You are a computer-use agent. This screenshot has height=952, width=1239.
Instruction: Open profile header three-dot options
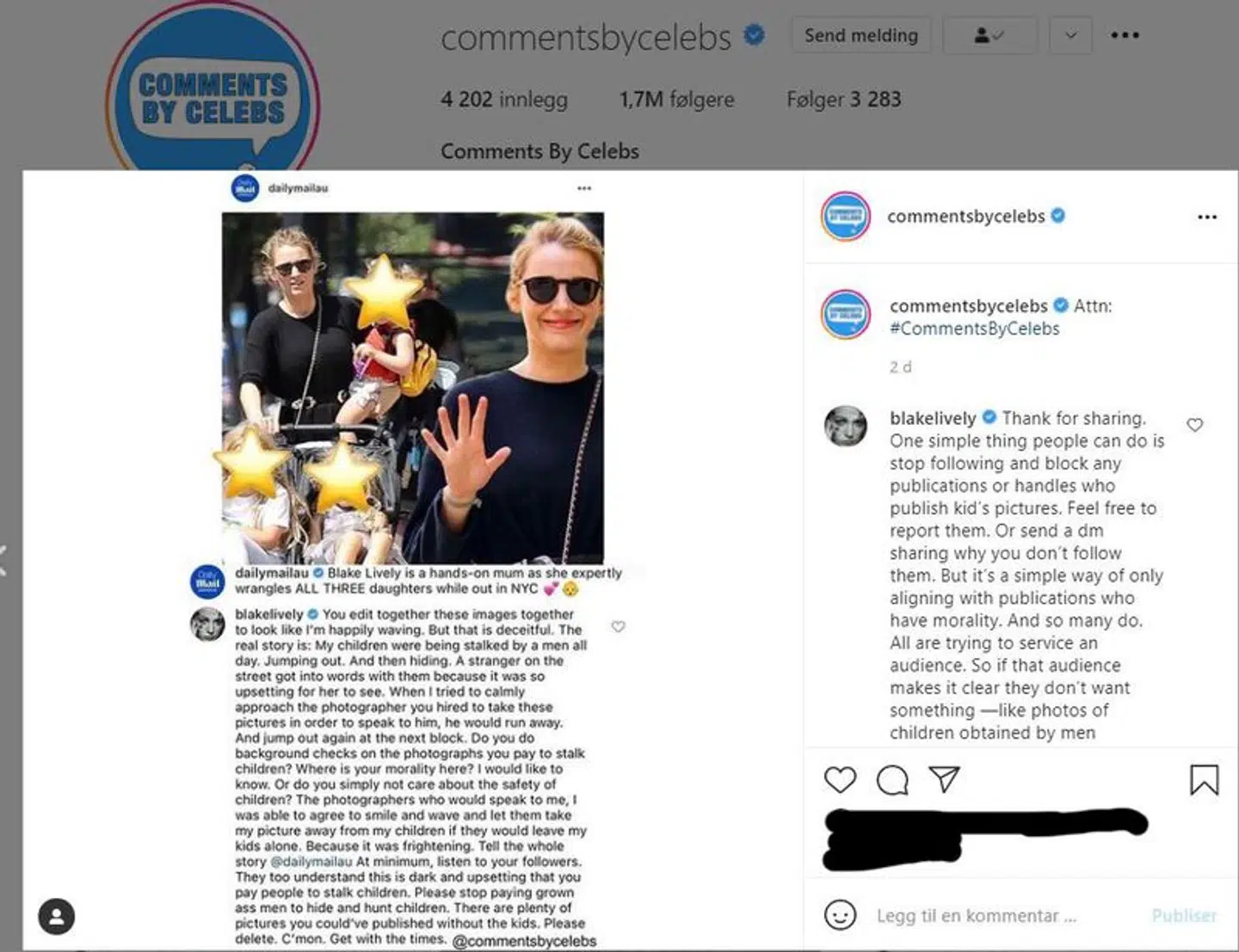coord(1125,35)
